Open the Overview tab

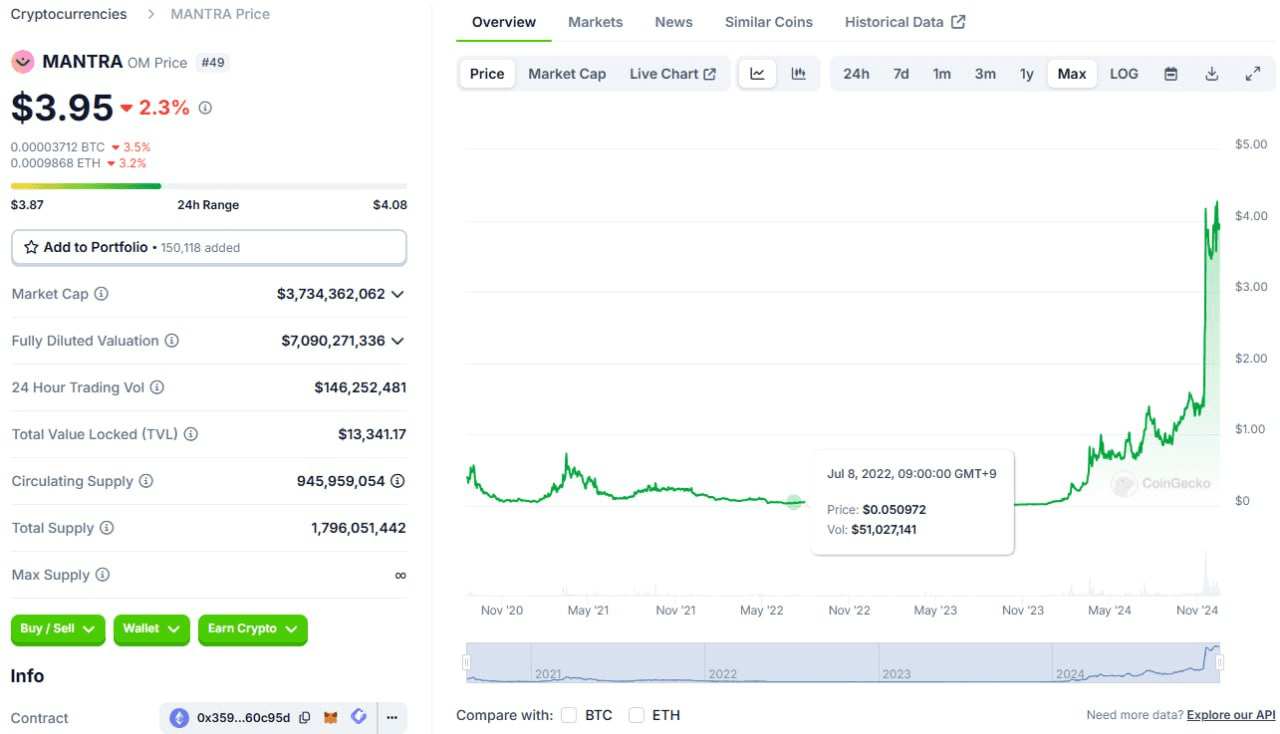504,22
